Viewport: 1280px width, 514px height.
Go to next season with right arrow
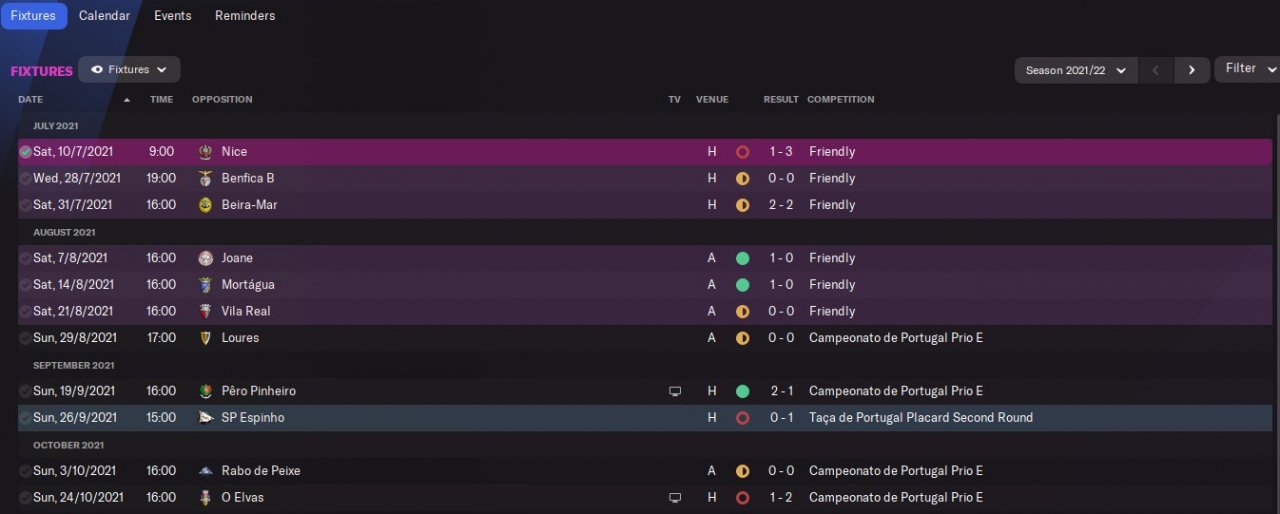(1191, 70)
